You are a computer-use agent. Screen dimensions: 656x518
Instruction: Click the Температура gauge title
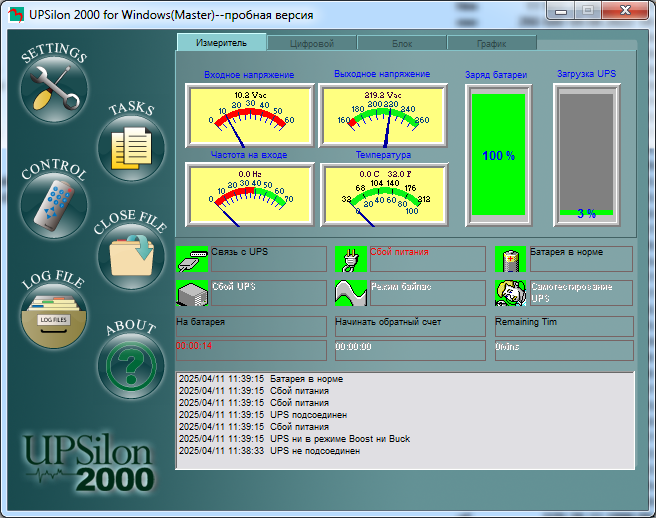[383, 155]
